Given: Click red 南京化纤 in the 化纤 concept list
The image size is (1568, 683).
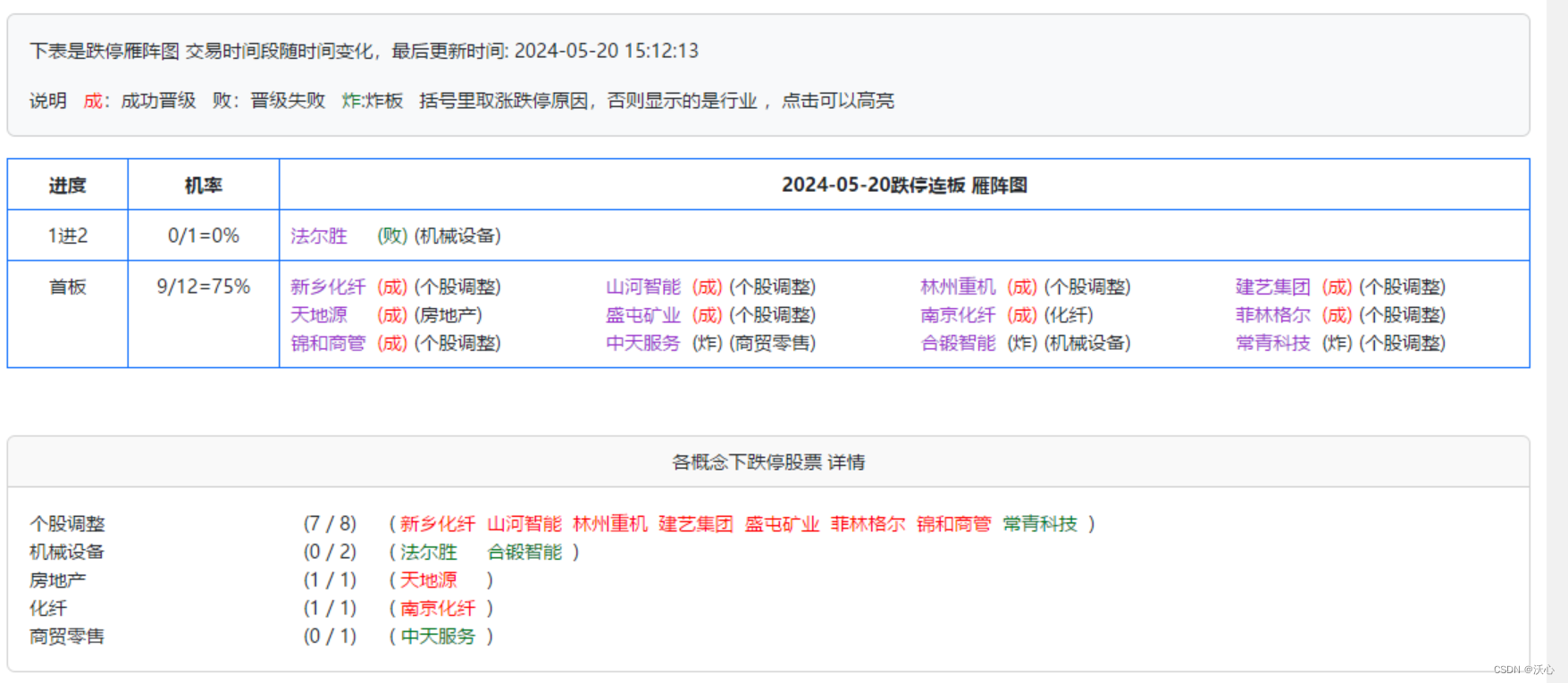Looking at the screenshot, I should pos(438,609).
